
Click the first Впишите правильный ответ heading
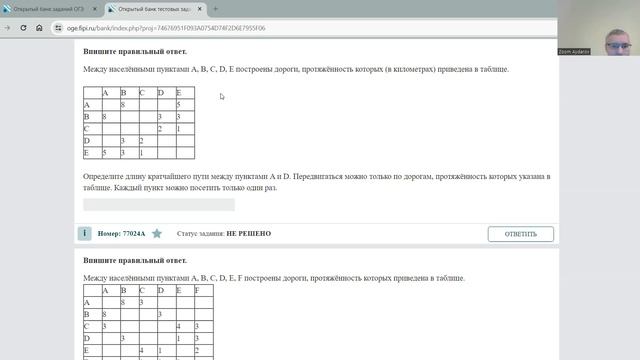tap(135, 51)
